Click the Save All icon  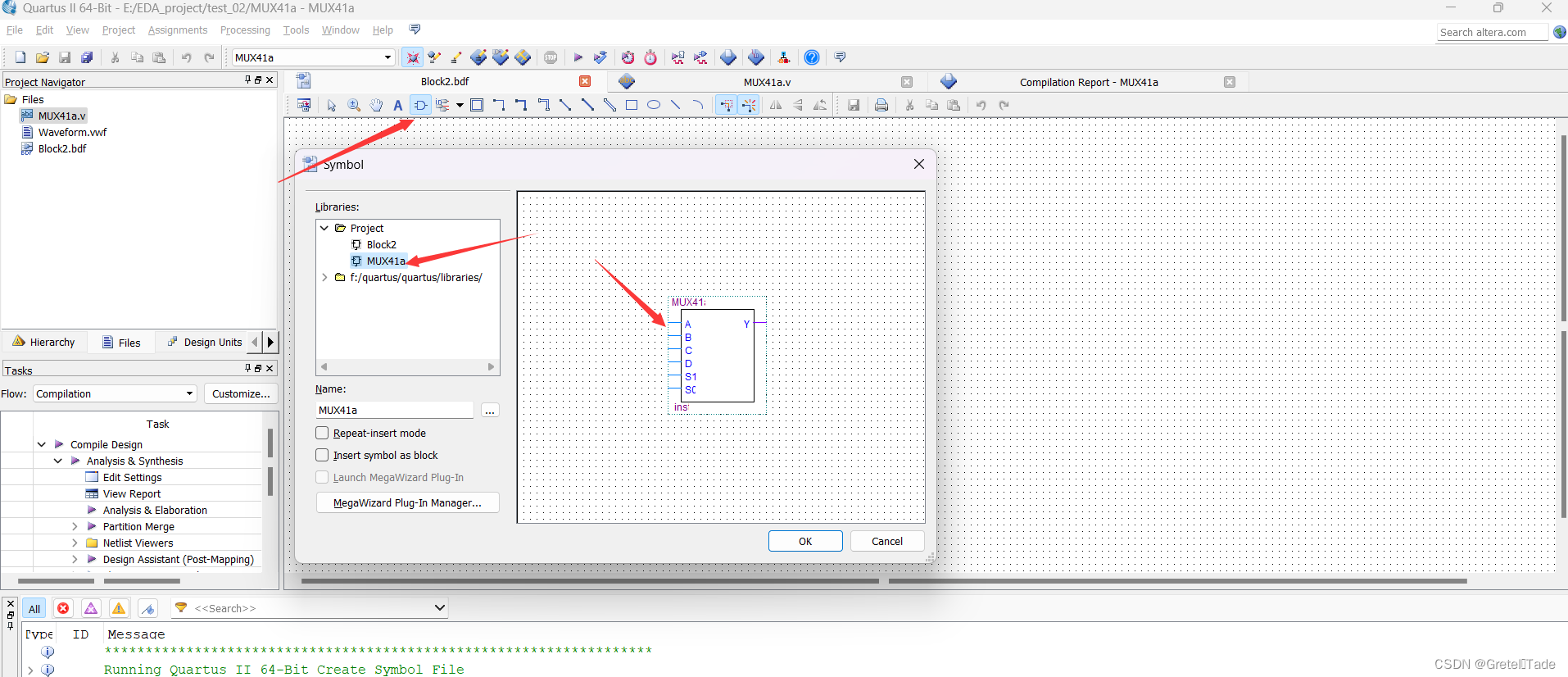click(x=86, y=57)
